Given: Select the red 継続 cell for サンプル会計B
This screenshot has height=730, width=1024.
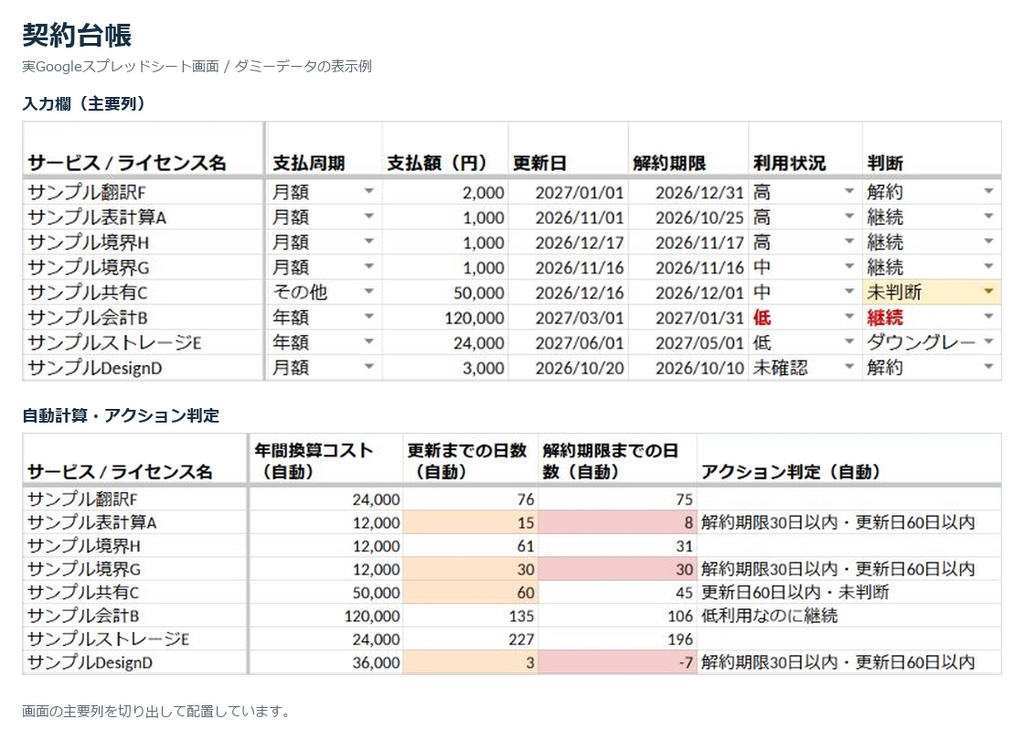Looking at the screenshot, I should 932,317.
